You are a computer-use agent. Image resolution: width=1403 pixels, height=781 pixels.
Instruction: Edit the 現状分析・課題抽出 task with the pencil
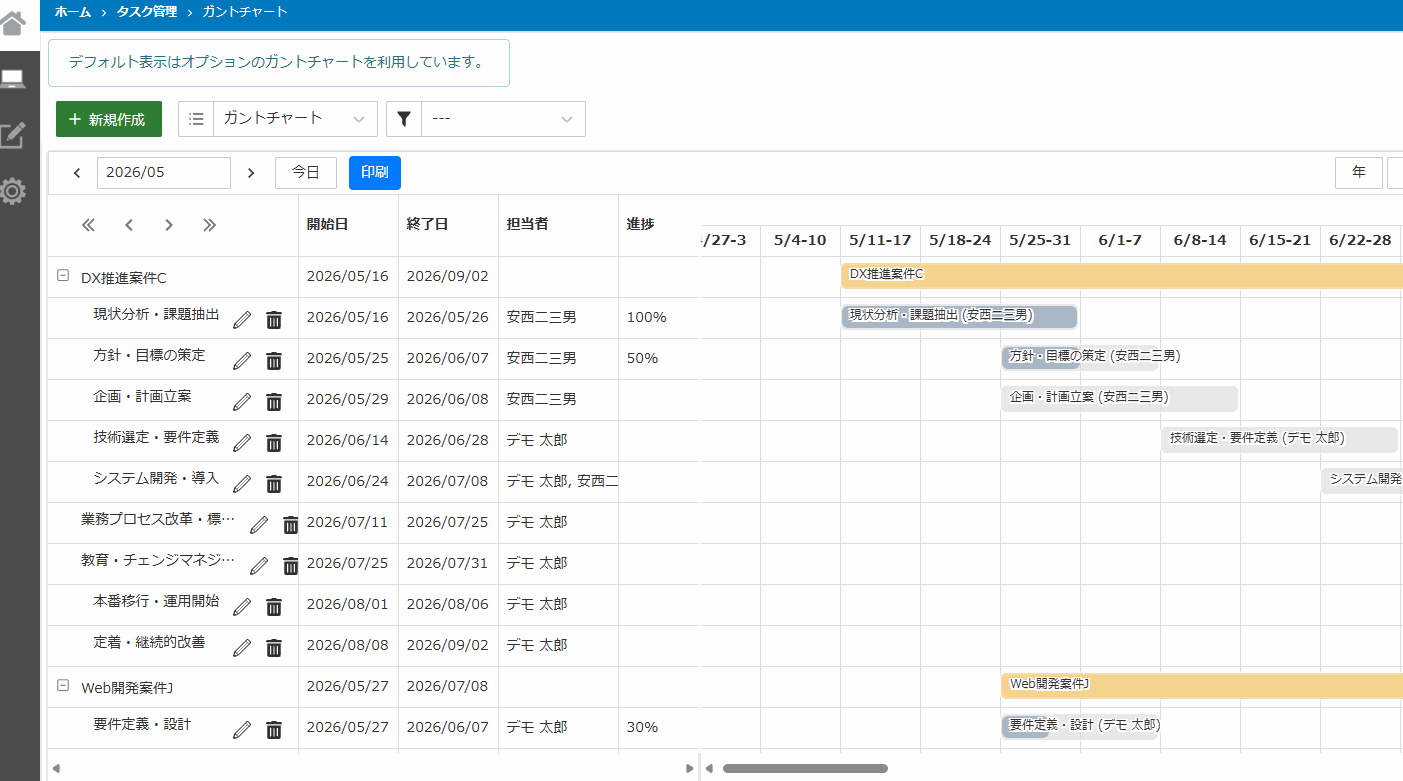tap(242, 319)
